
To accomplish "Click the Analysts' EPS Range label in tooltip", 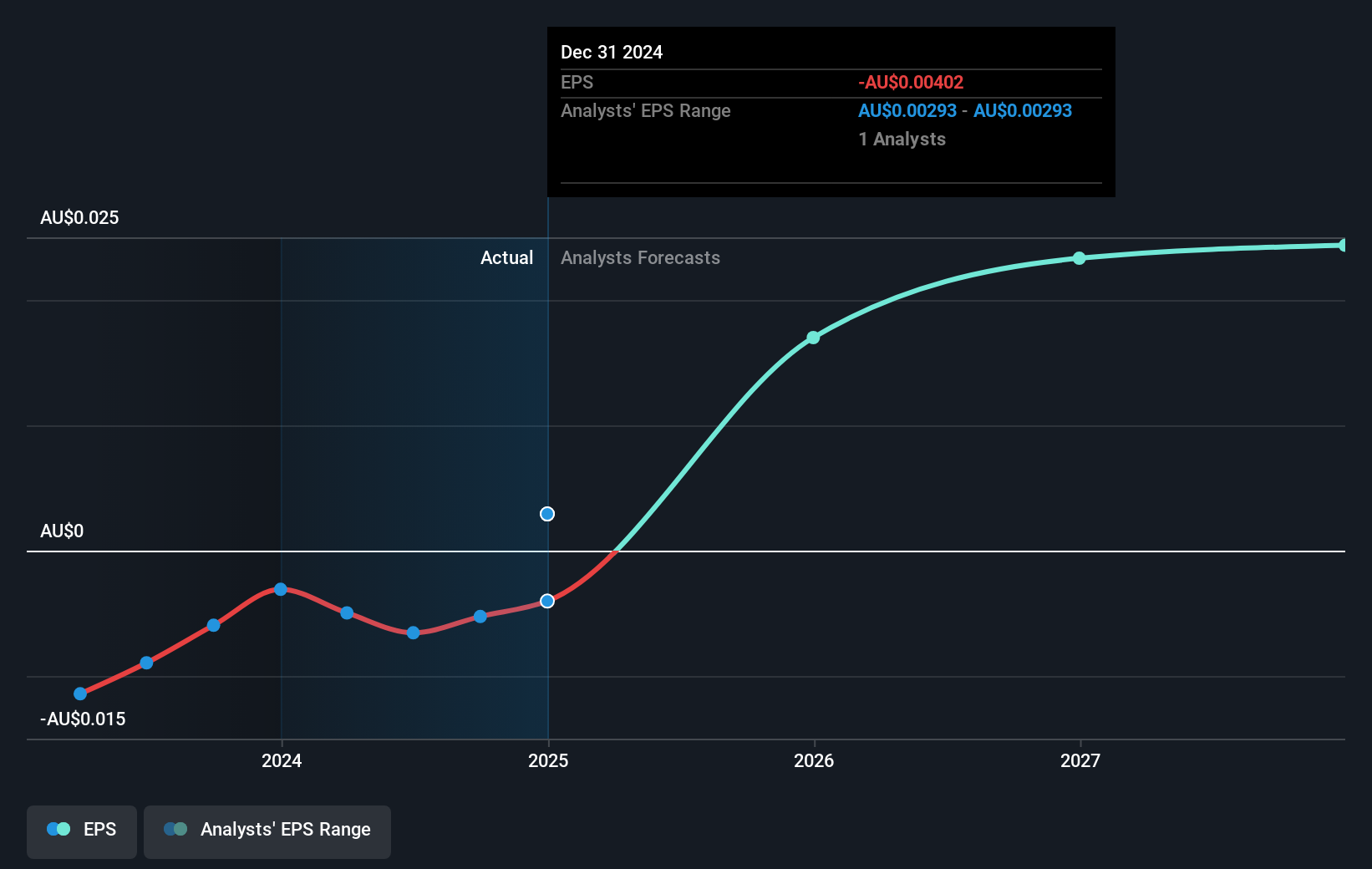I will coord(646,111).
